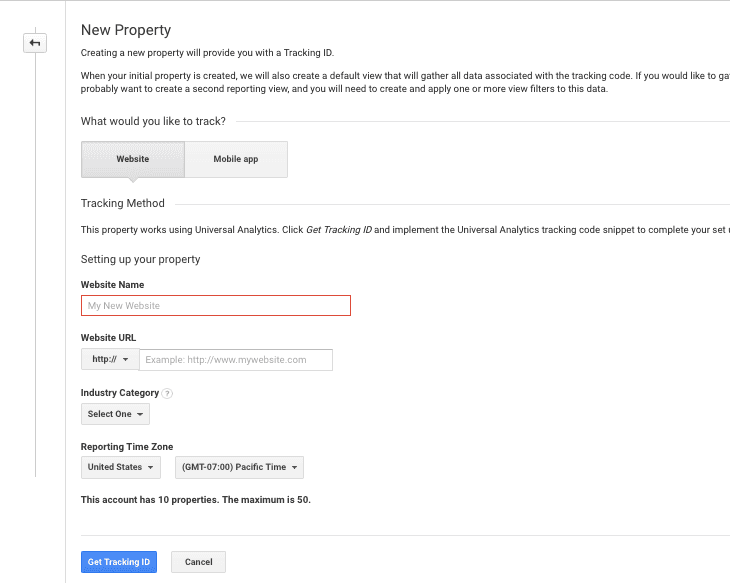Image resolution: width=730 pixels, height=583 pixels.
Task: Click the Website Name field label
Action: click(x=112, y=285)
